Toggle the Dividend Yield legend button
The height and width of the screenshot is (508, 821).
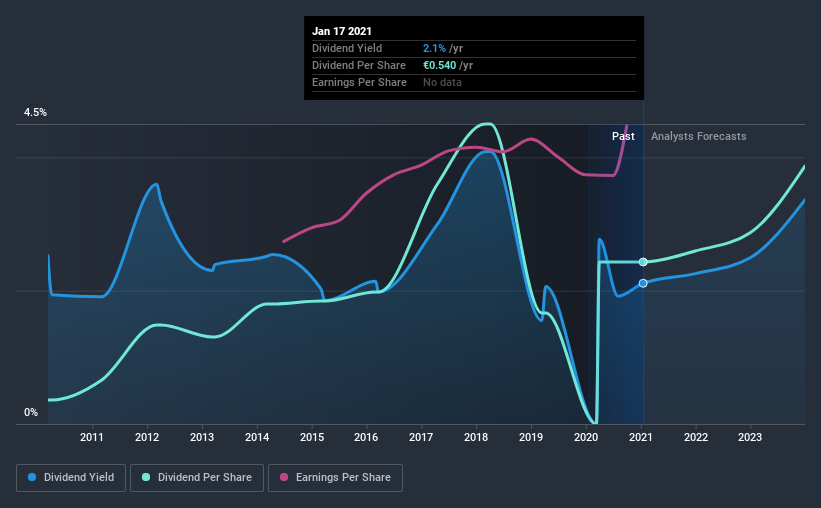pos(71,478)
